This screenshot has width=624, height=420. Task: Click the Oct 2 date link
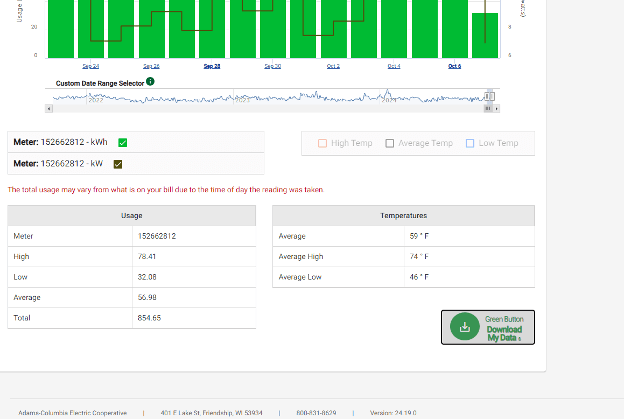(x=333, y=66)
